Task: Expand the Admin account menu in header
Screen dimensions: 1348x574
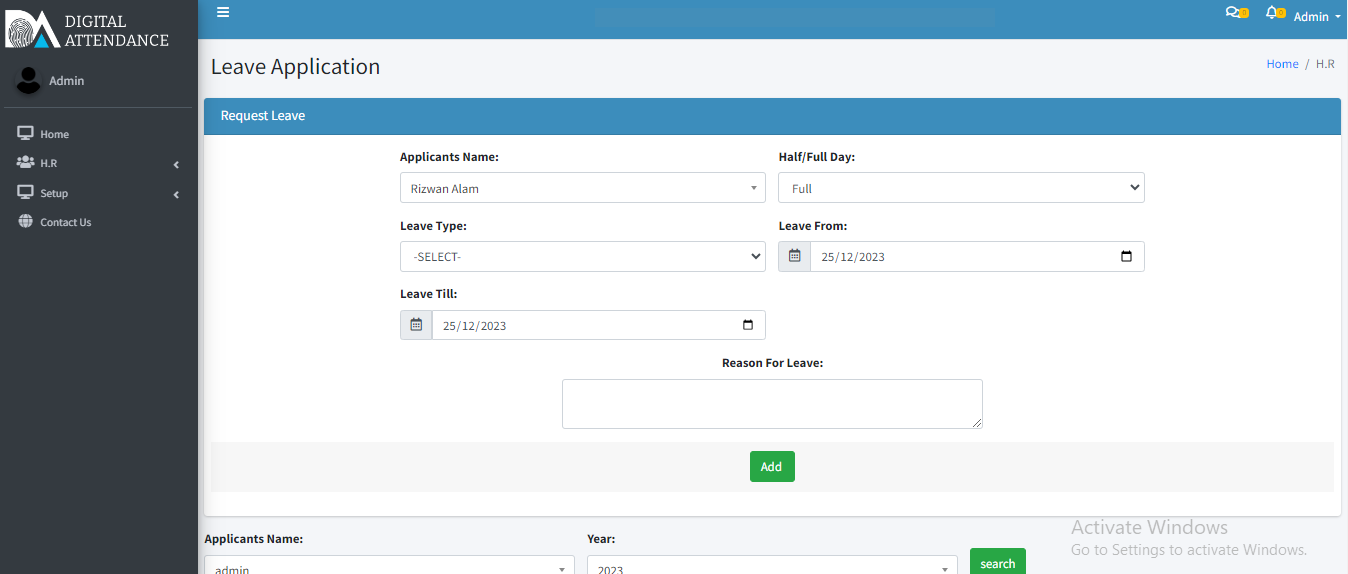Action: point(1316,17)
